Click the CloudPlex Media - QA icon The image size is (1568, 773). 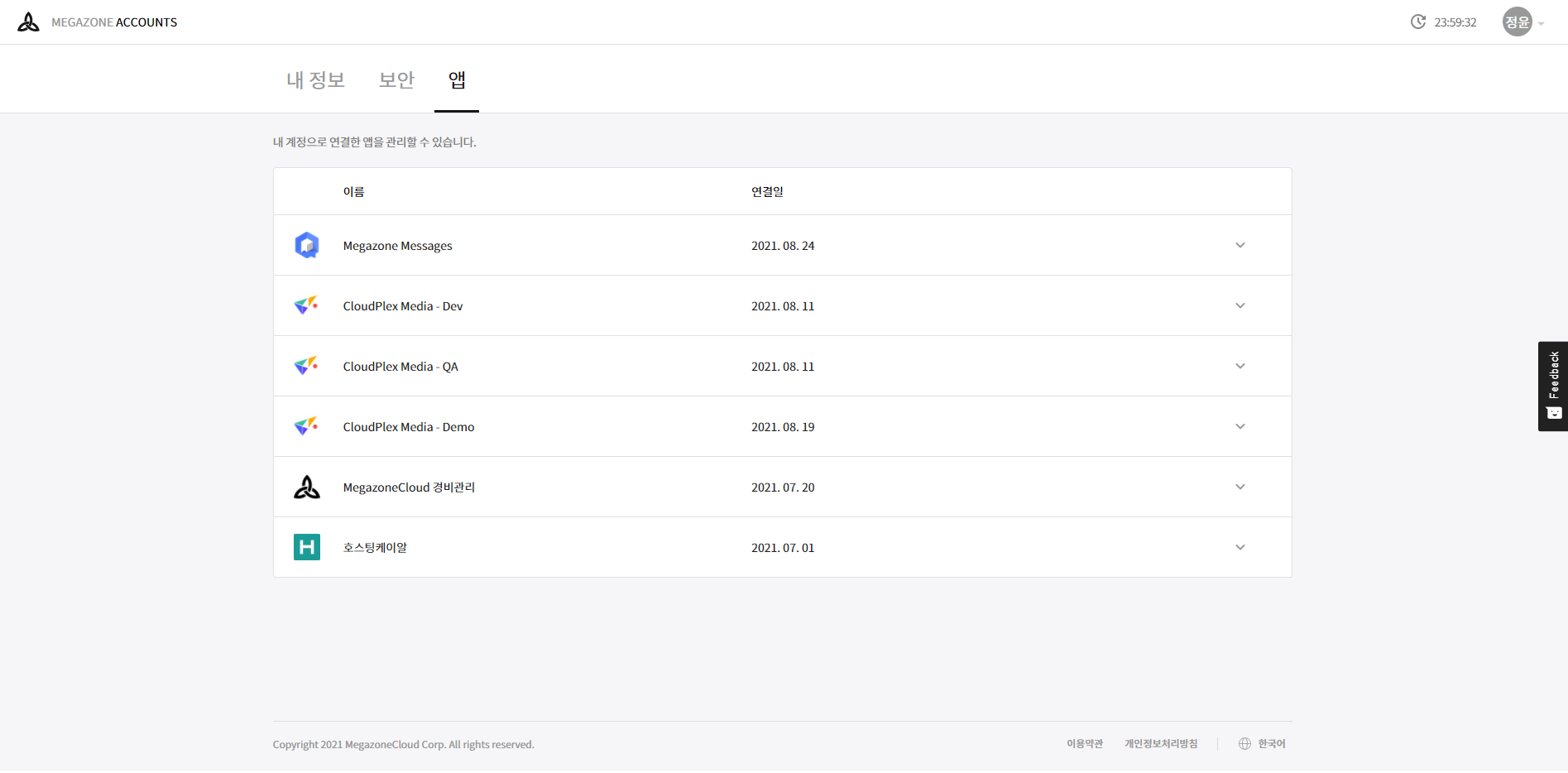point(306,366)
